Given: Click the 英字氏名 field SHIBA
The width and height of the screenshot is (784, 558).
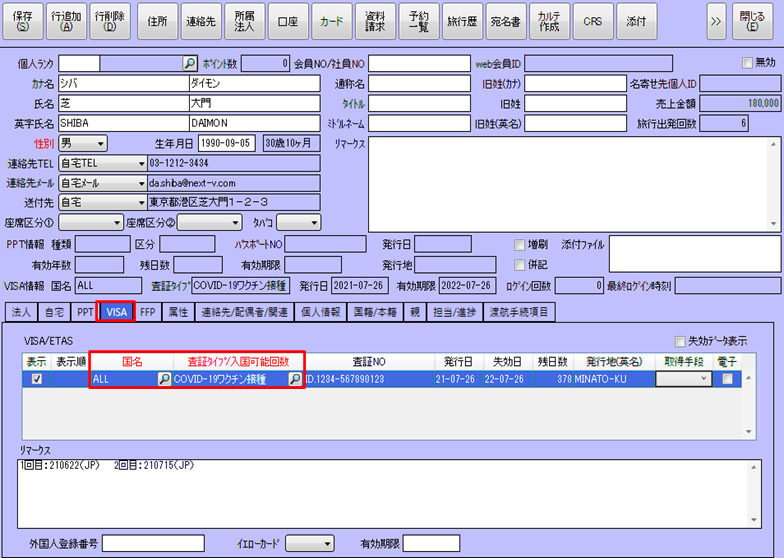Looking at the screenshot, I should pos(124,123).
